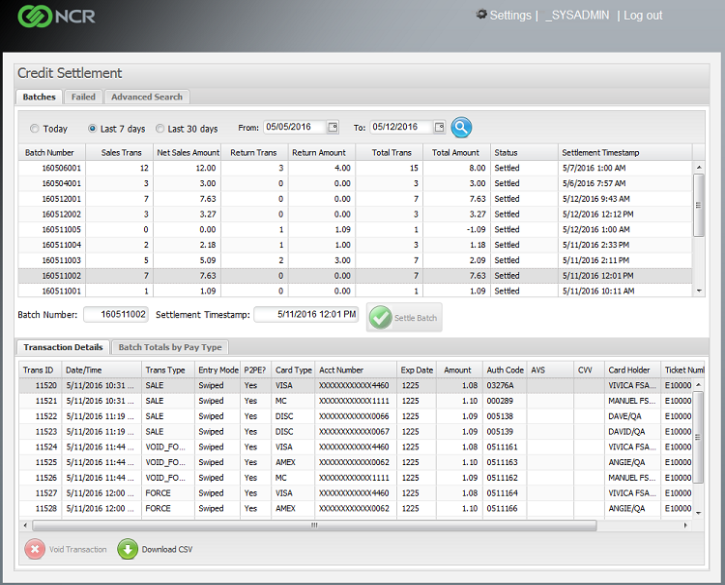Select the Last 7 days option

tap(93, 129)
